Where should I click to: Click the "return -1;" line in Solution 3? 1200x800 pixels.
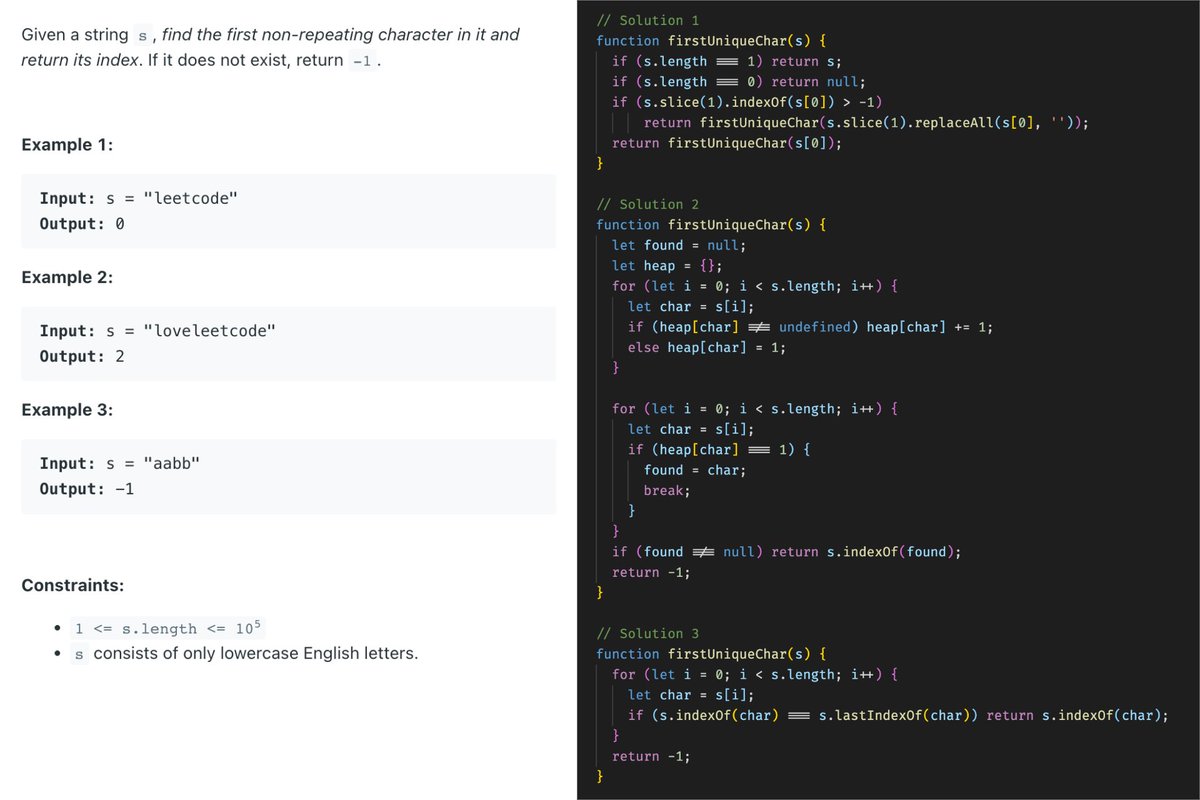(651, 756)
